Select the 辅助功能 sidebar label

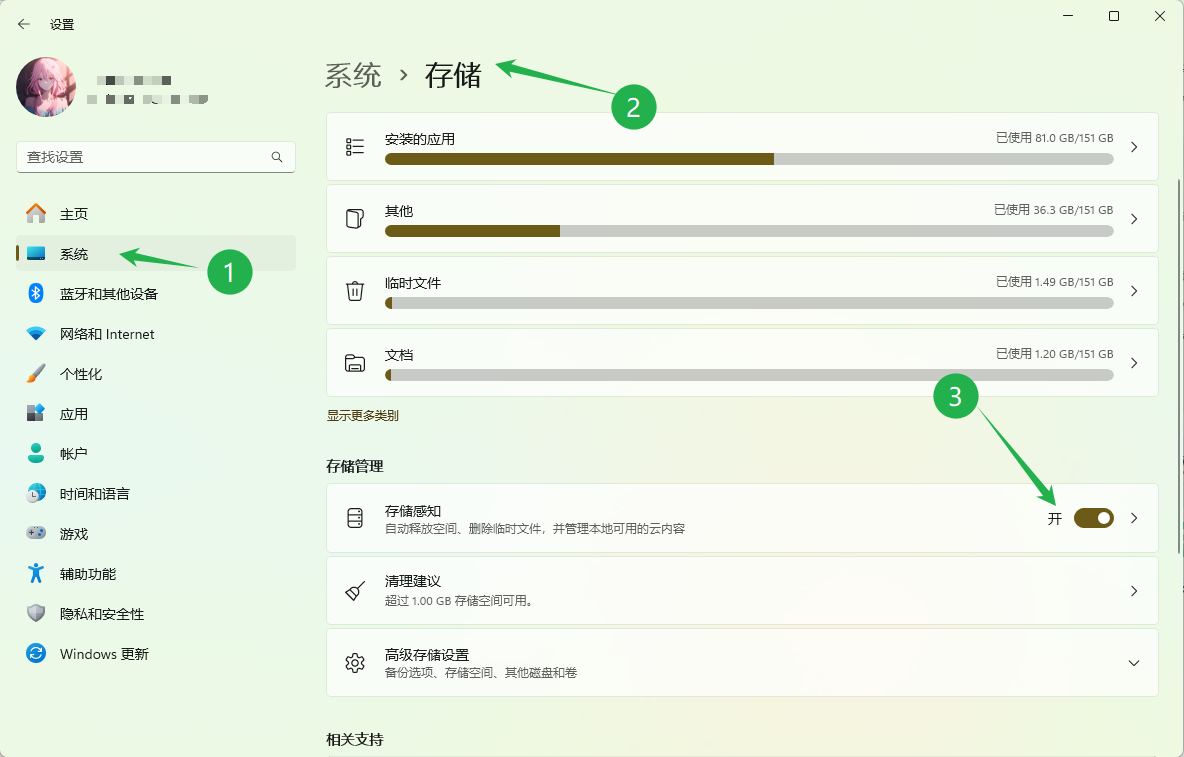click(x=88, y=574)
